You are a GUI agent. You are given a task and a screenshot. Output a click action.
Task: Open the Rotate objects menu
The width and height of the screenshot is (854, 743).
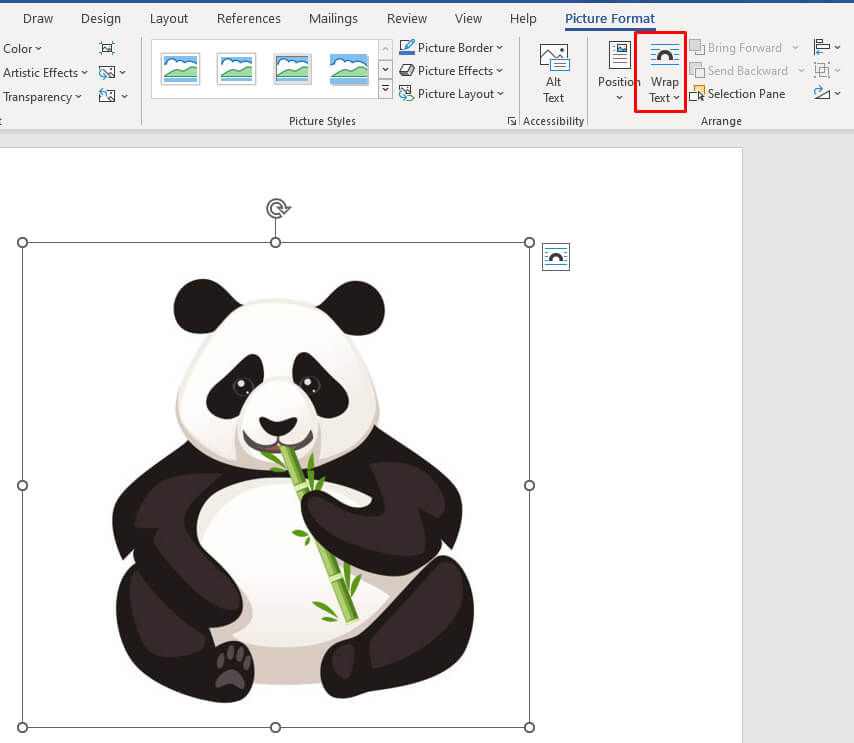[826, 93]
